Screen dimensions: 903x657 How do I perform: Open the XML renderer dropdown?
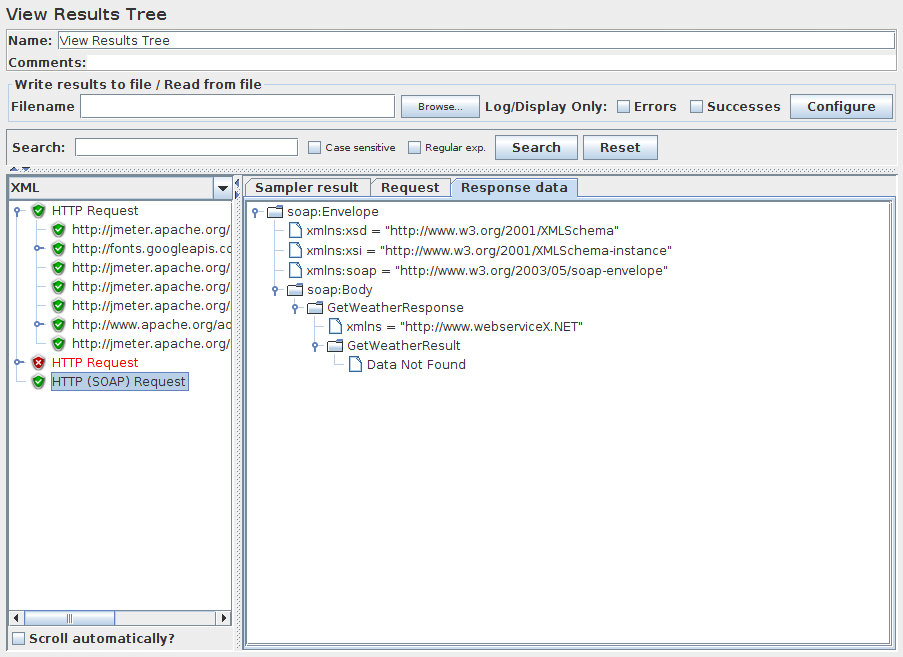(x=224, y=188)
